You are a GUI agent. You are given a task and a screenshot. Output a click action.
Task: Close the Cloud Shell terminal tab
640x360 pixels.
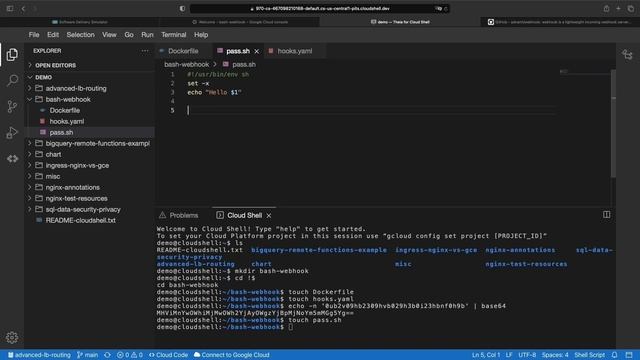(269, 216)
